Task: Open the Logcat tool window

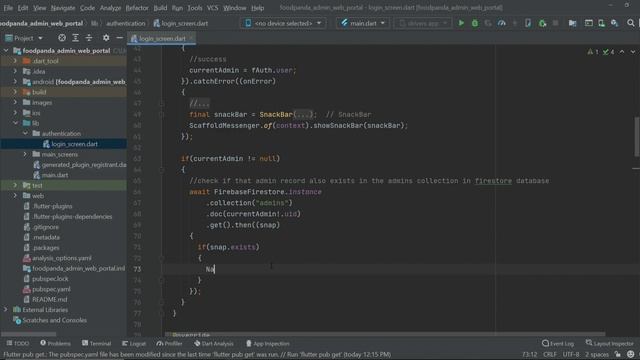Action: pyautogui.click(x=134, y=344)
